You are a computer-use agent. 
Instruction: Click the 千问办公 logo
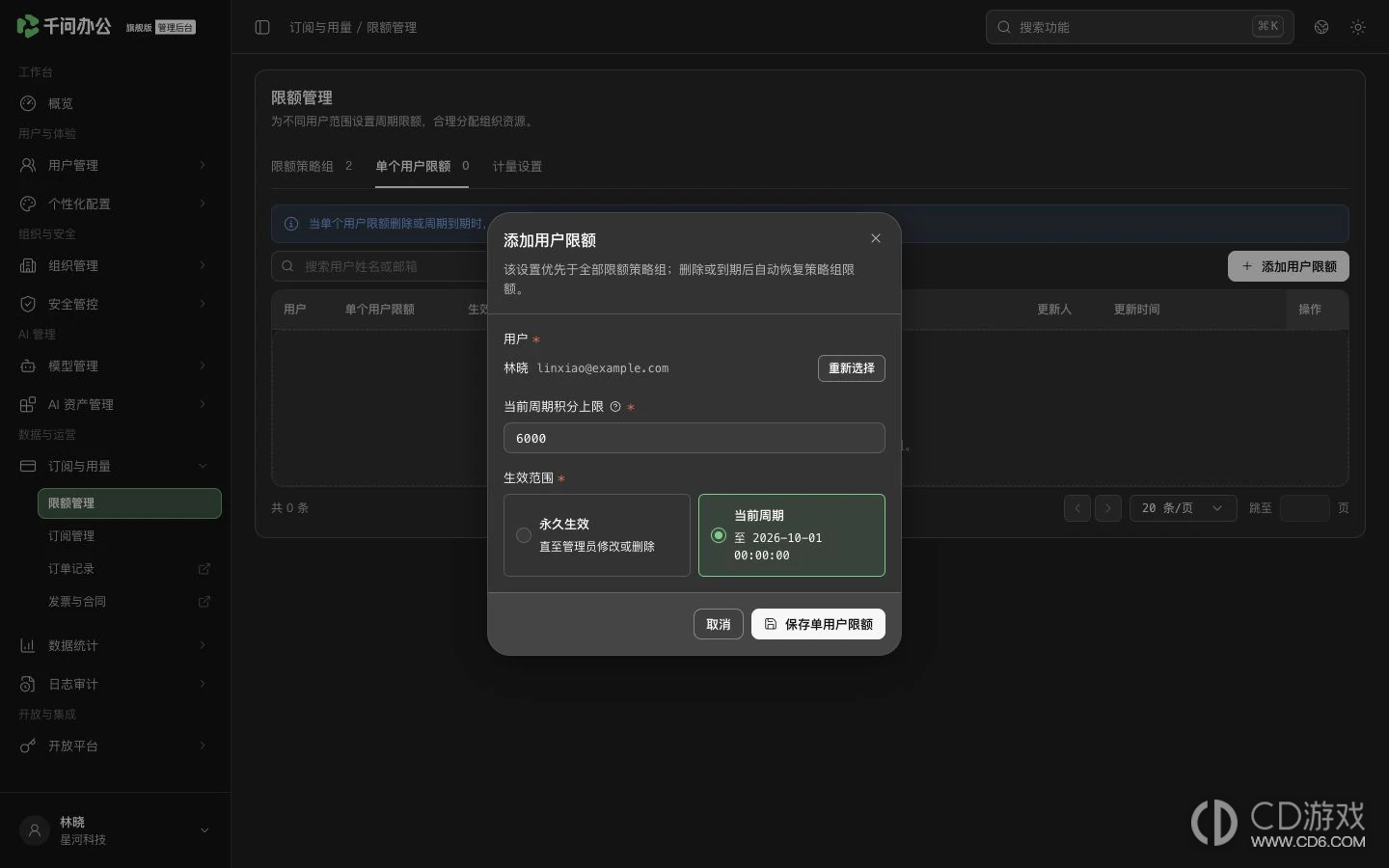pyautogui.click(x=64, y=26)
